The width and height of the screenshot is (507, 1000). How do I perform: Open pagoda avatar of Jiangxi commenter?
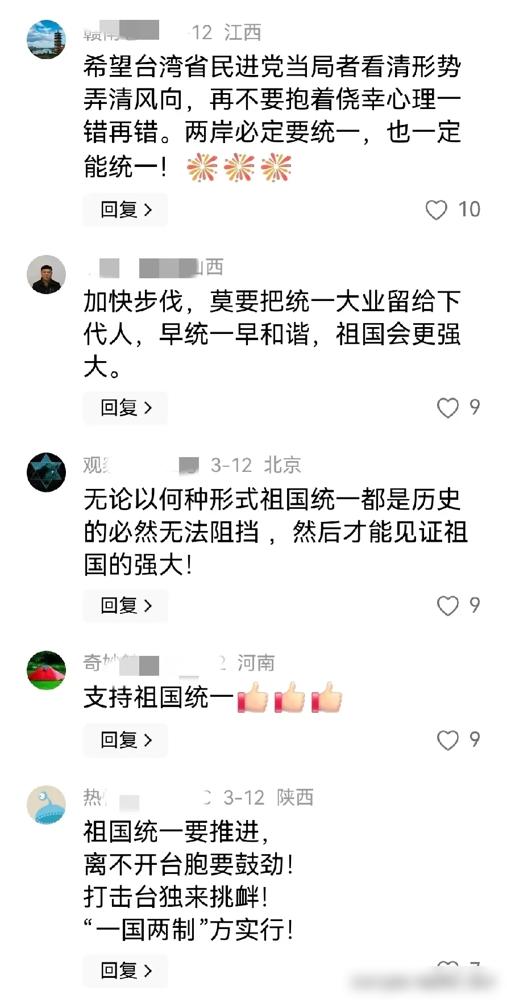[x=46, y=39]
